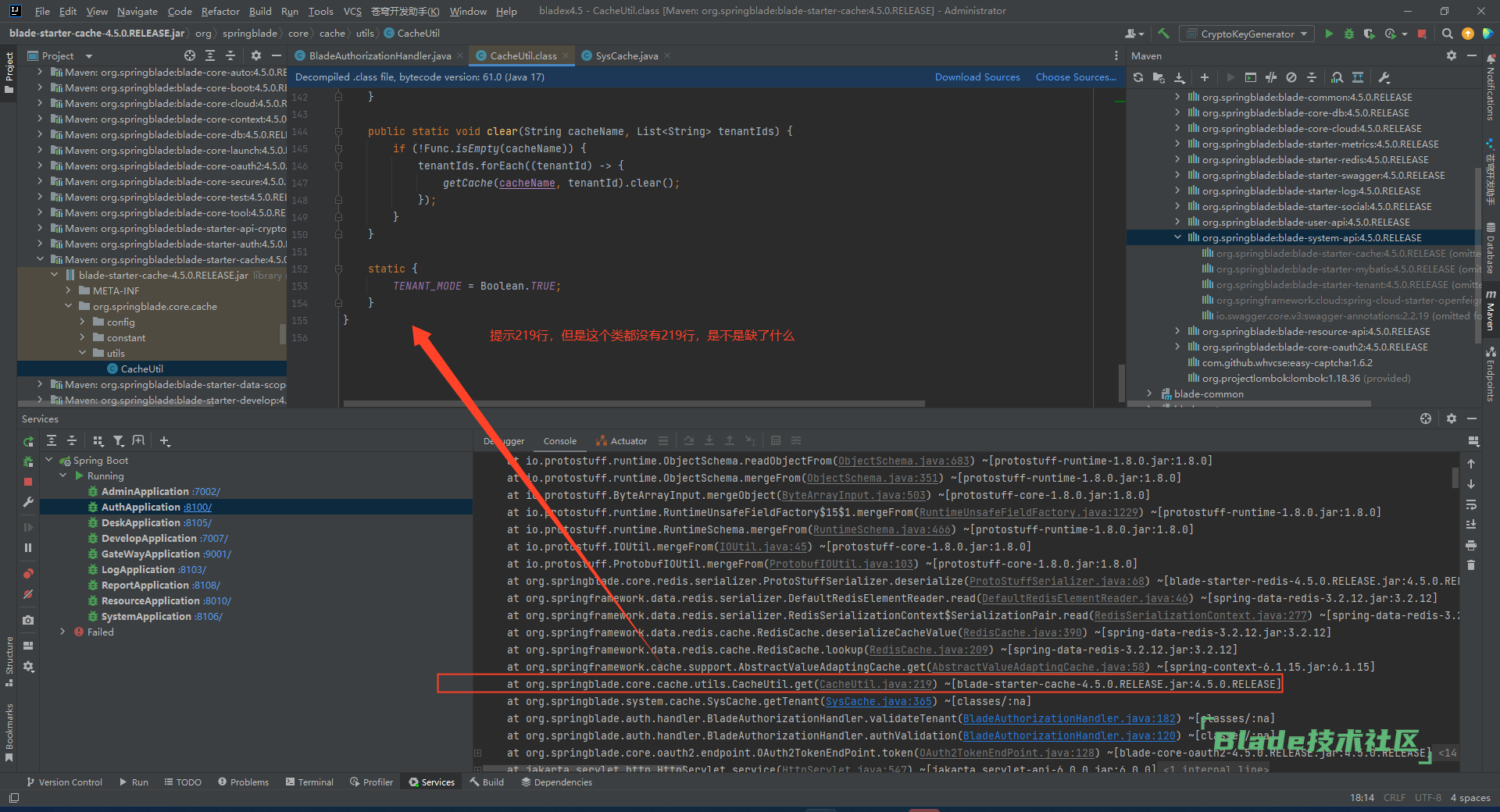Start debugging with the main toolbar bug icon
Screen dimensions: 1500x812
point(1349,34)
